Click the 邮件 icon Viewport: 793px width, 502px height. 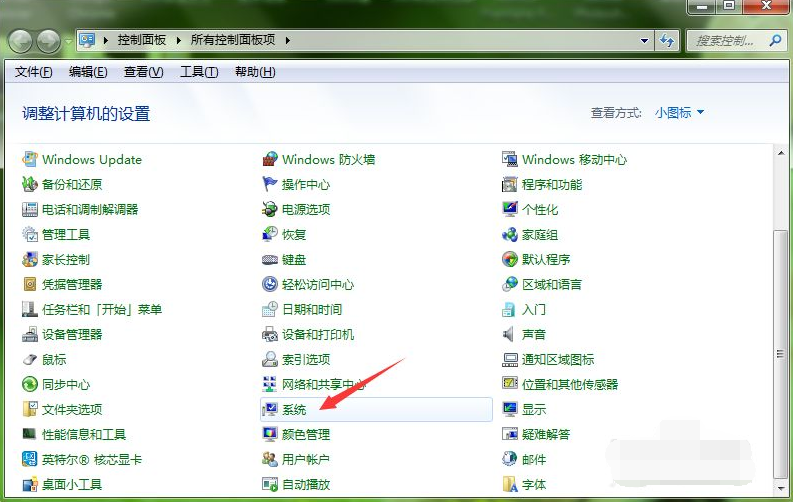[x=510, y=459]
